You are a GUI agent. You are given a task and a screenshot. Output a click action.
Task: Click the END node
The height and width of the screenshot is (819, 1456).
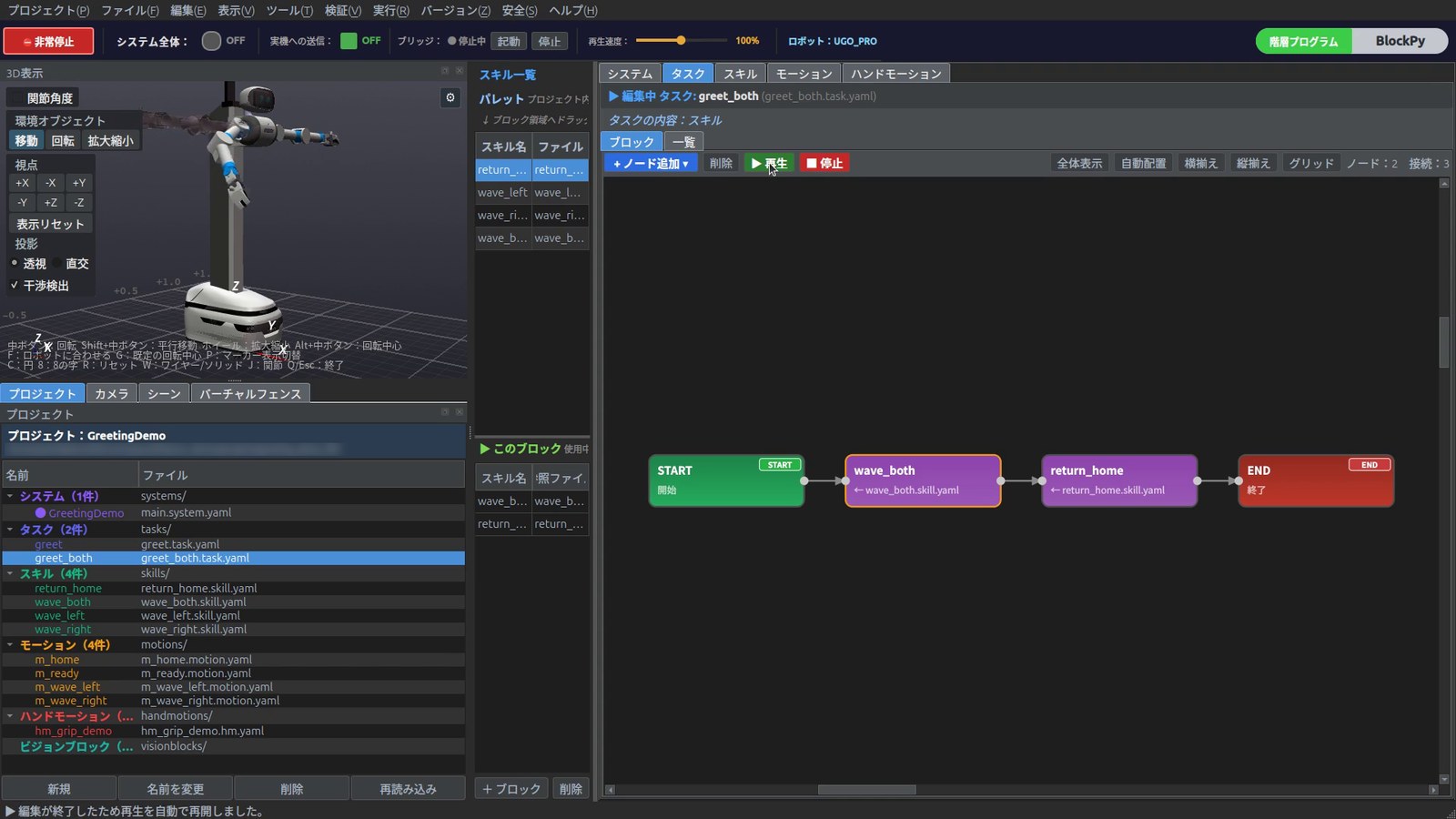coord(1316,480)
